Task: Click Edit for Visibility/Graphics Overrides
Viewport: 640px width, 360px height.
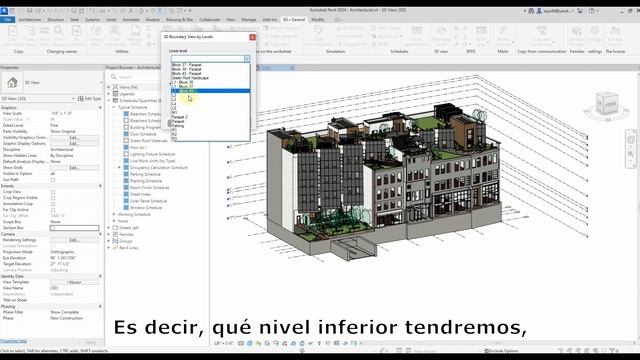Action: point(74,138)
